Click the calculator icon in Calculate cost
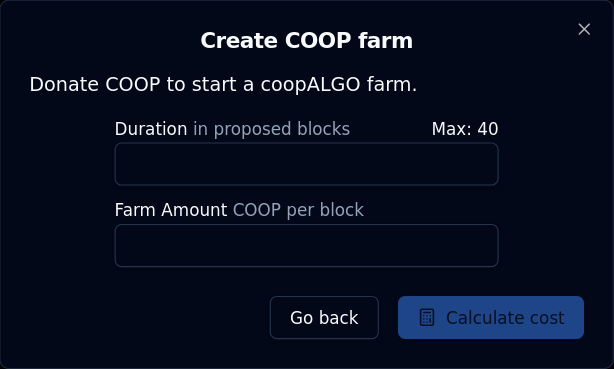Image resolution: width=614 pixels, height=369 pixels. (427, 317)
